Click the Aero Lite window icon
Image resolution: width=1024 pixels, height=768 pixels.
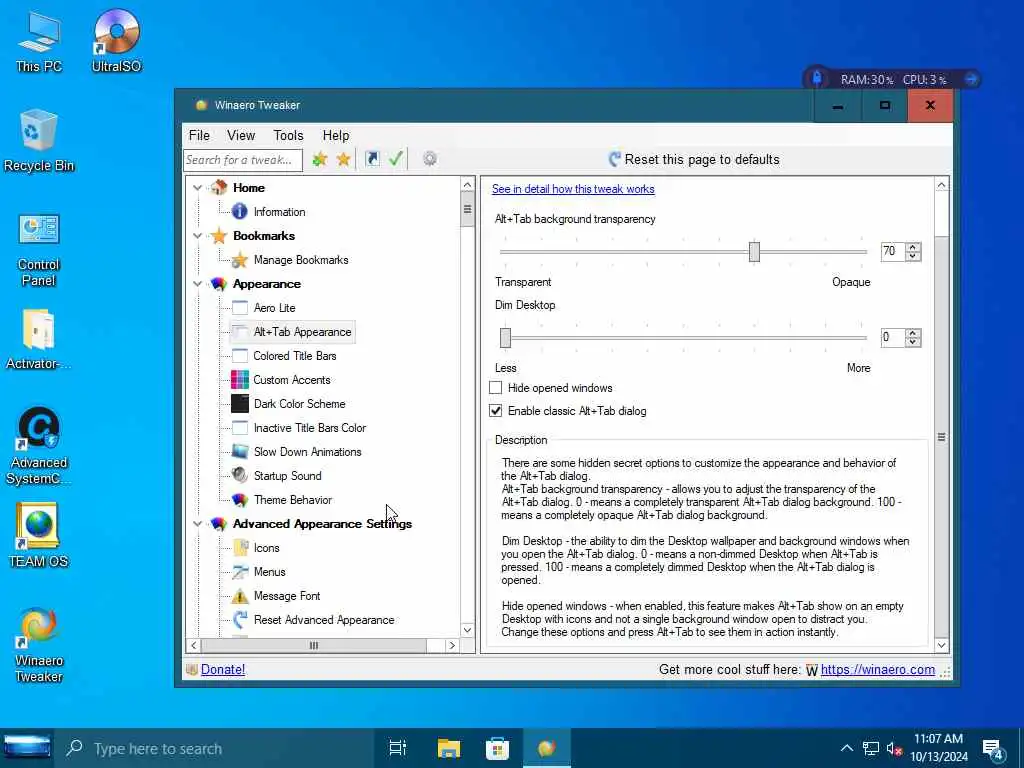tap(240, 308)
